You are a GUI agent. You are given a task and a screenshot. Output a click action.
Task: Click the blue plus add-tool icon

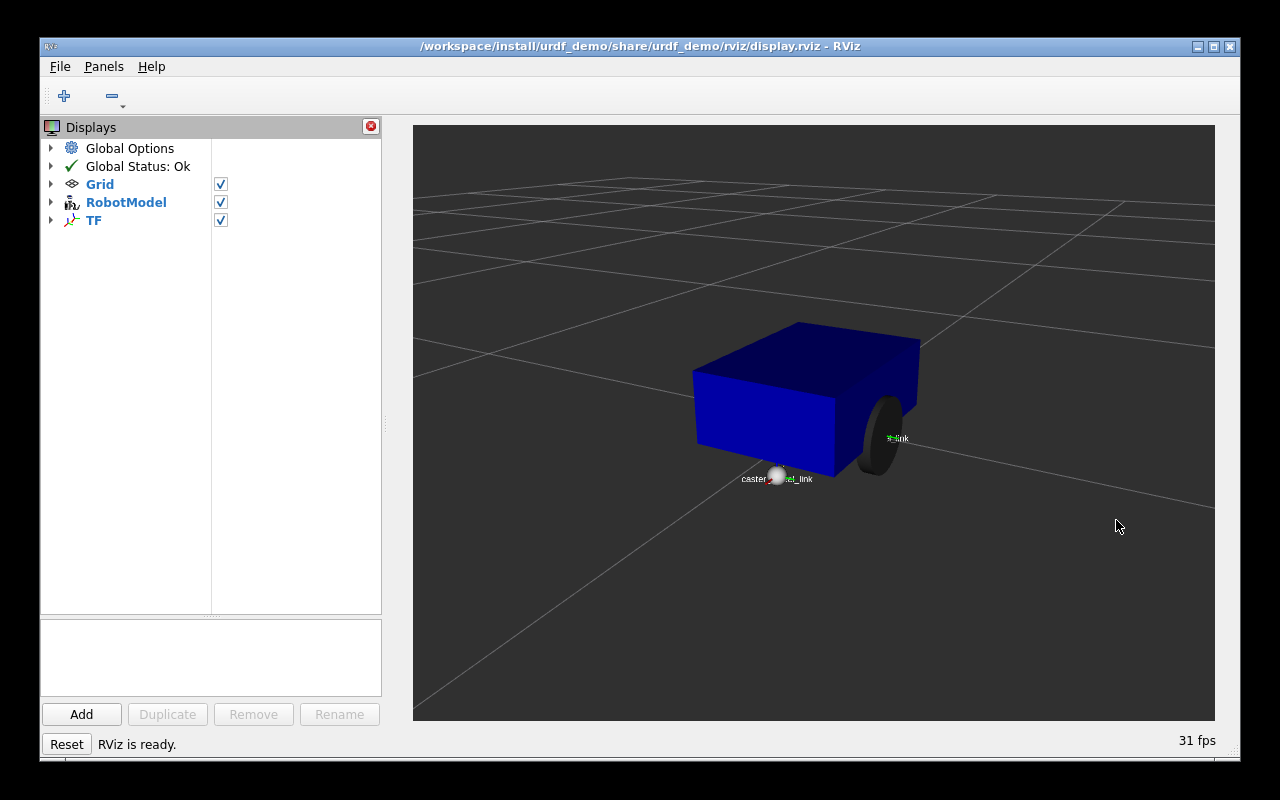64,96
